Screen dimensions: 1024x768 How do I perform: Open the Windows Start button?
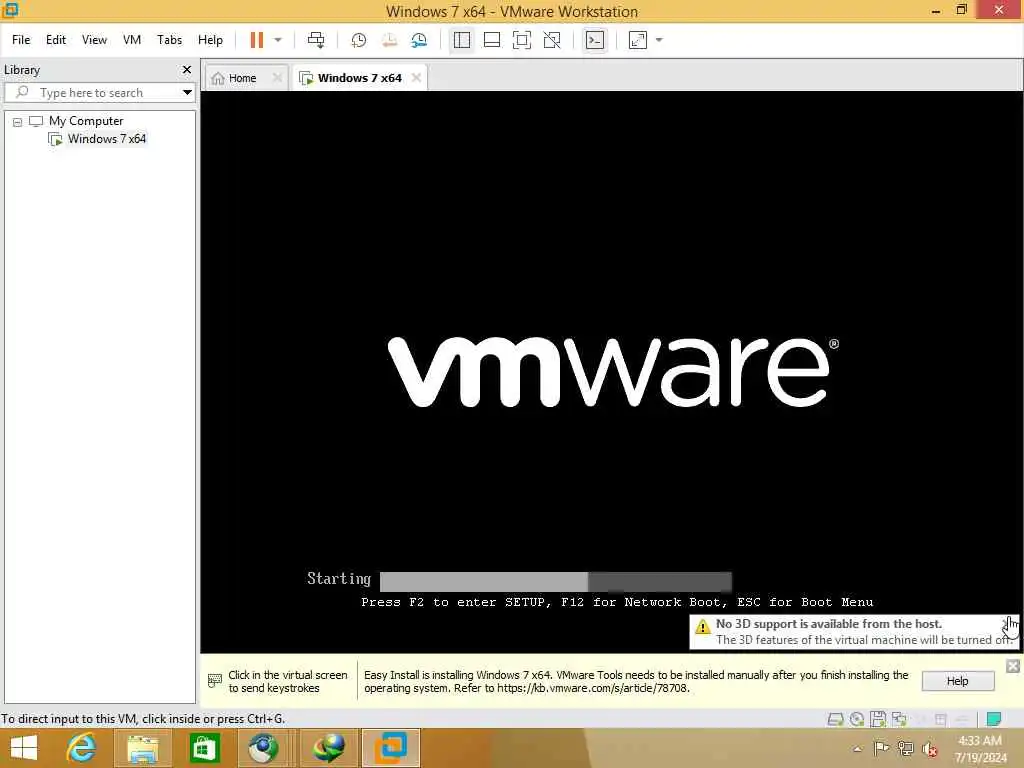[x=24, y=748]
